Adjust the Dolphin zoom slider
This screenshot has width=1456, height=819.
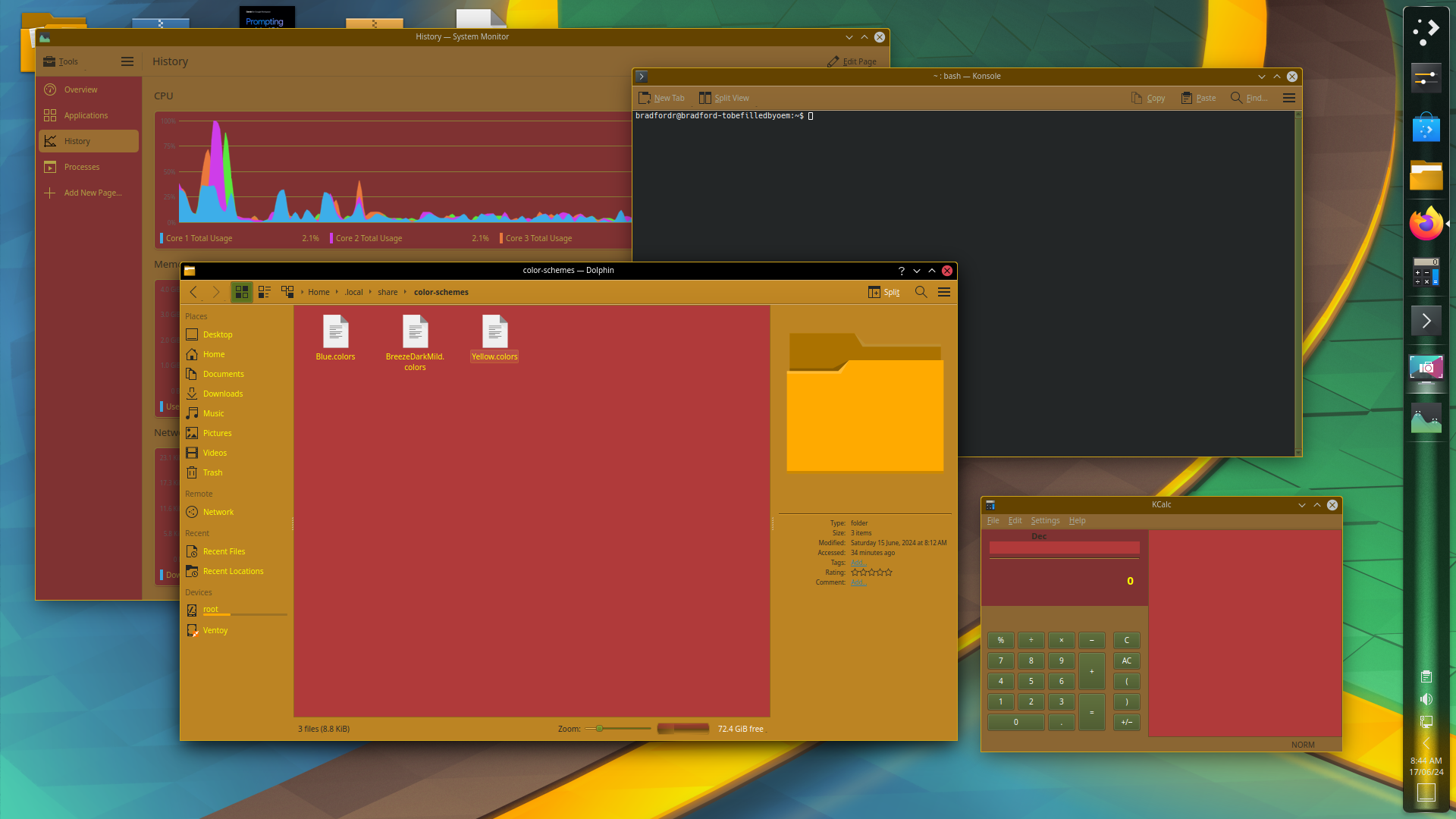(618, 729)
